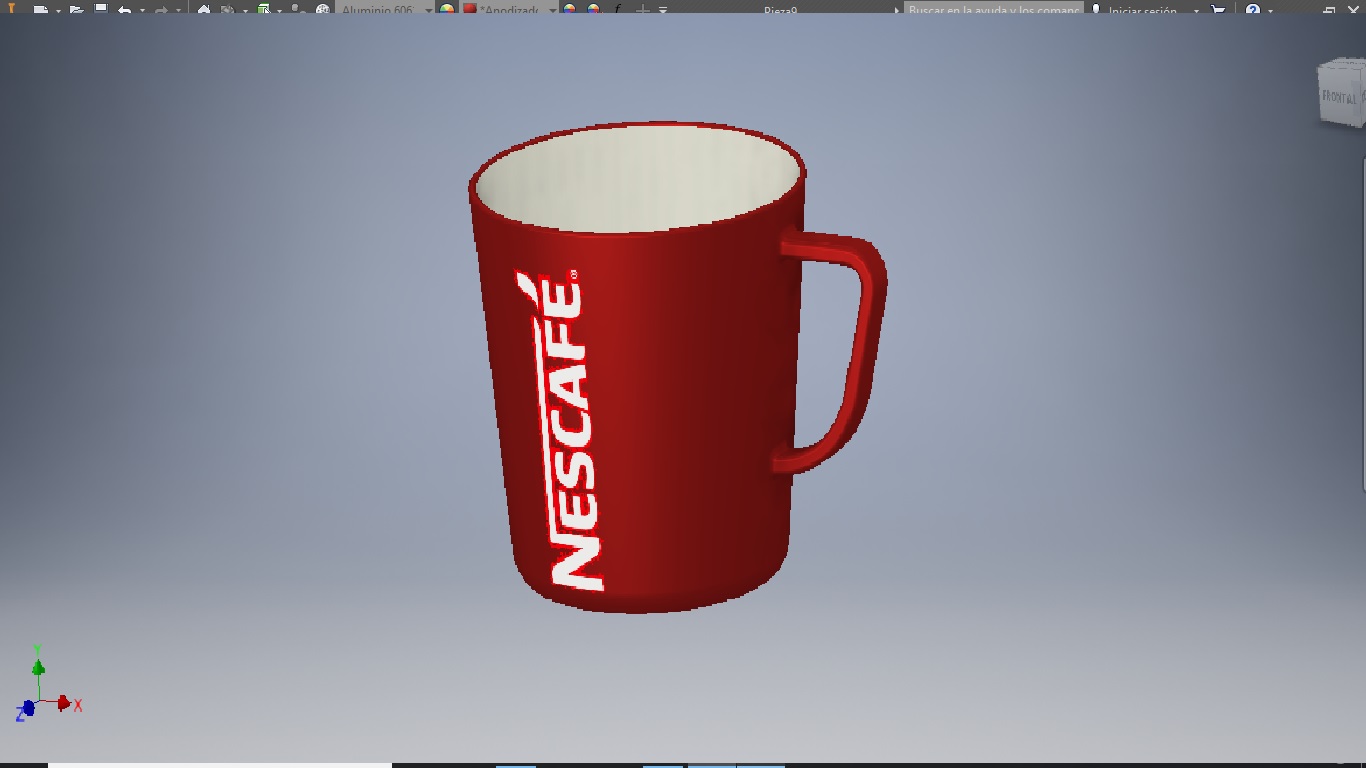The height and width of the screenshot is (768, 1366).
Task: Click the ViewCube Frontal face
Action: pos(1339,95)
